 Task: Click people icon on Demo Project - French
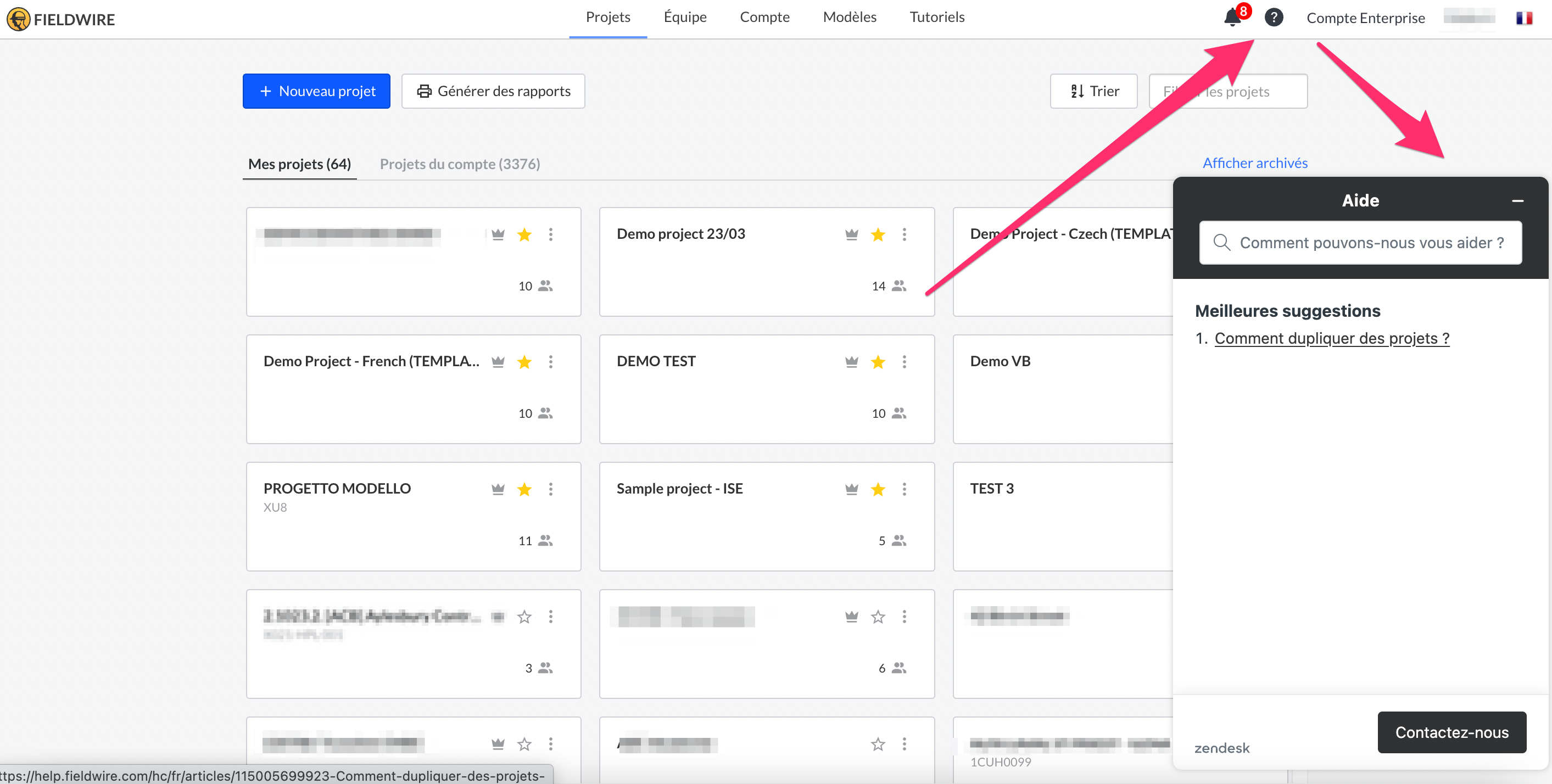545,413
